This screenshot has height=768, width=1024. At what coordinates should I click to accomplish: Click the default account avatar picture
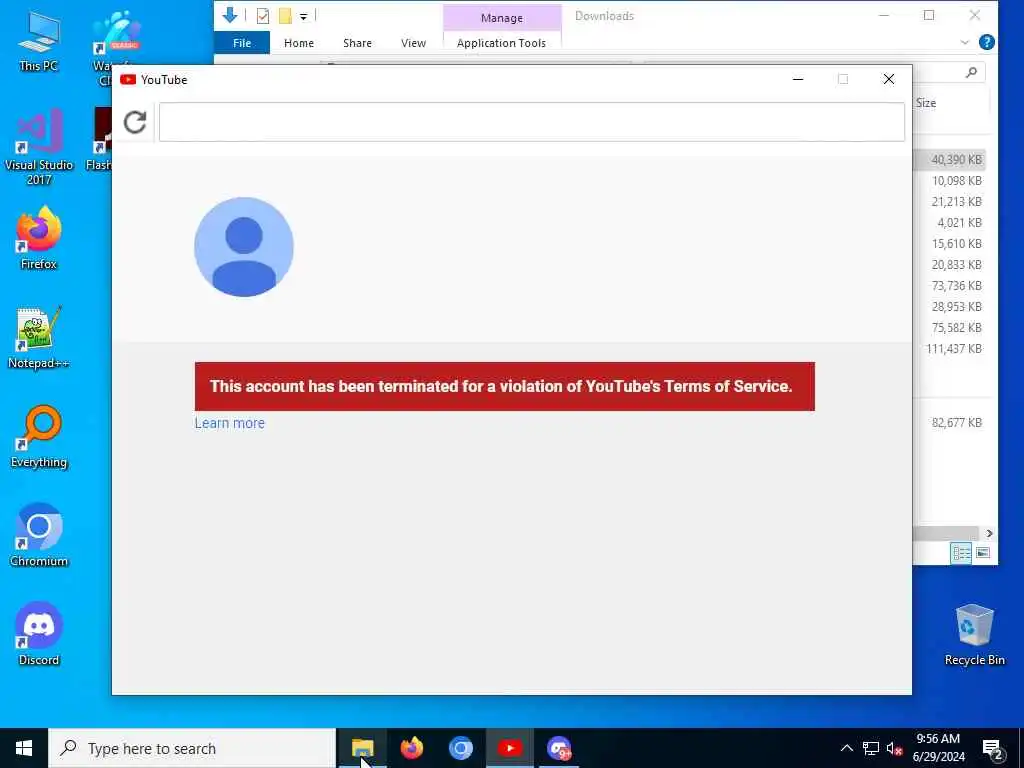click(244, 247)
